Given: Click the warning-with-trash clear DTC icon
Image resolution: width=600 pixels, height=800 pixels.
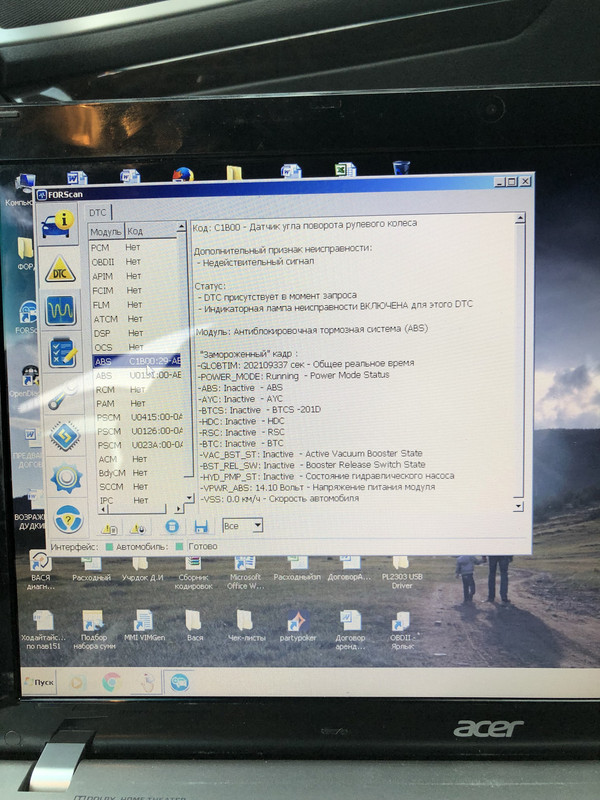Looking at the screenshot, I should 109,529.
